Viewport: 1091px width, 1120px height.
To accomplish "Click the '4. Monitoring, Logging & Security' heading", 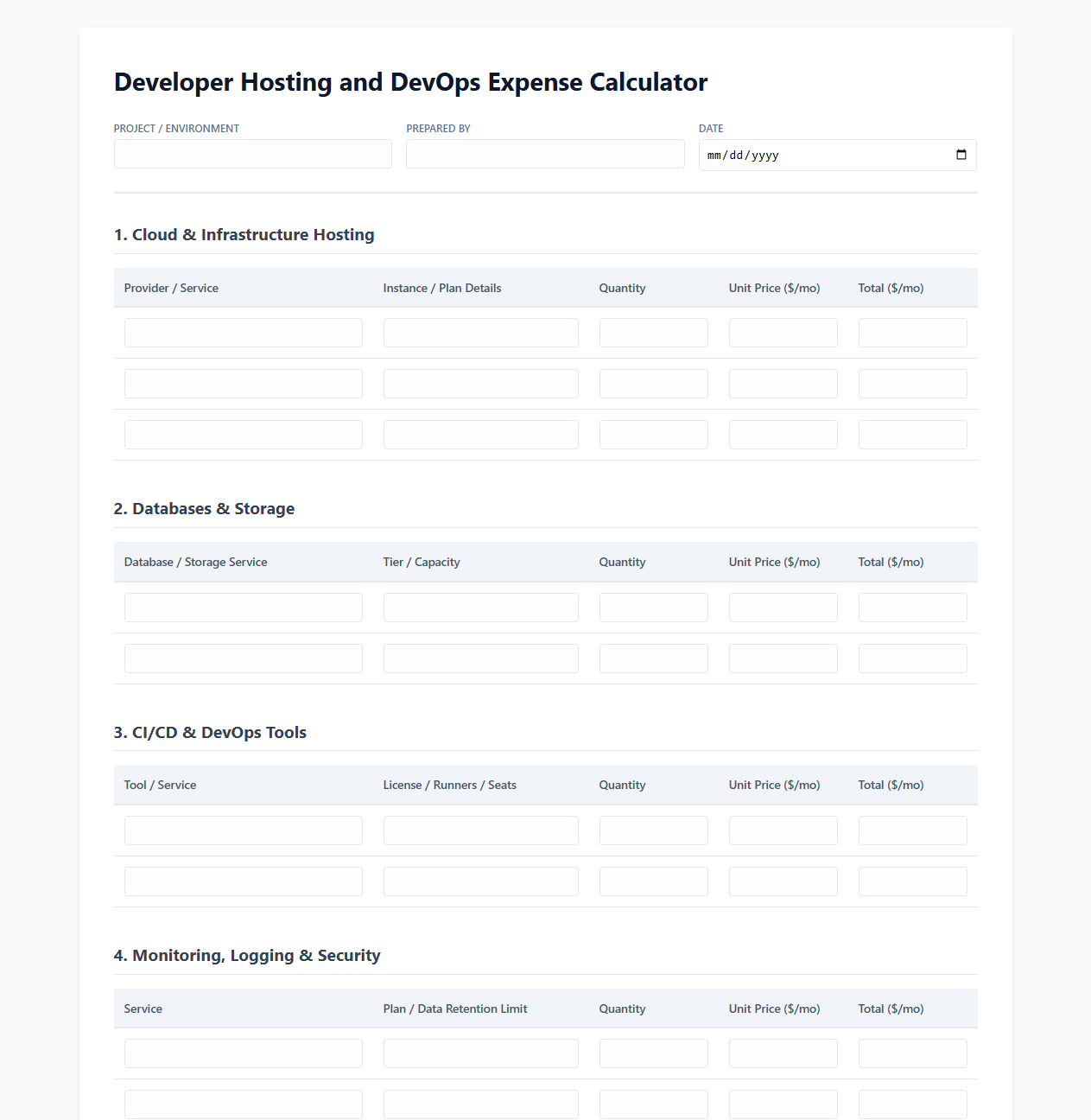I will (x=247, y=956).
